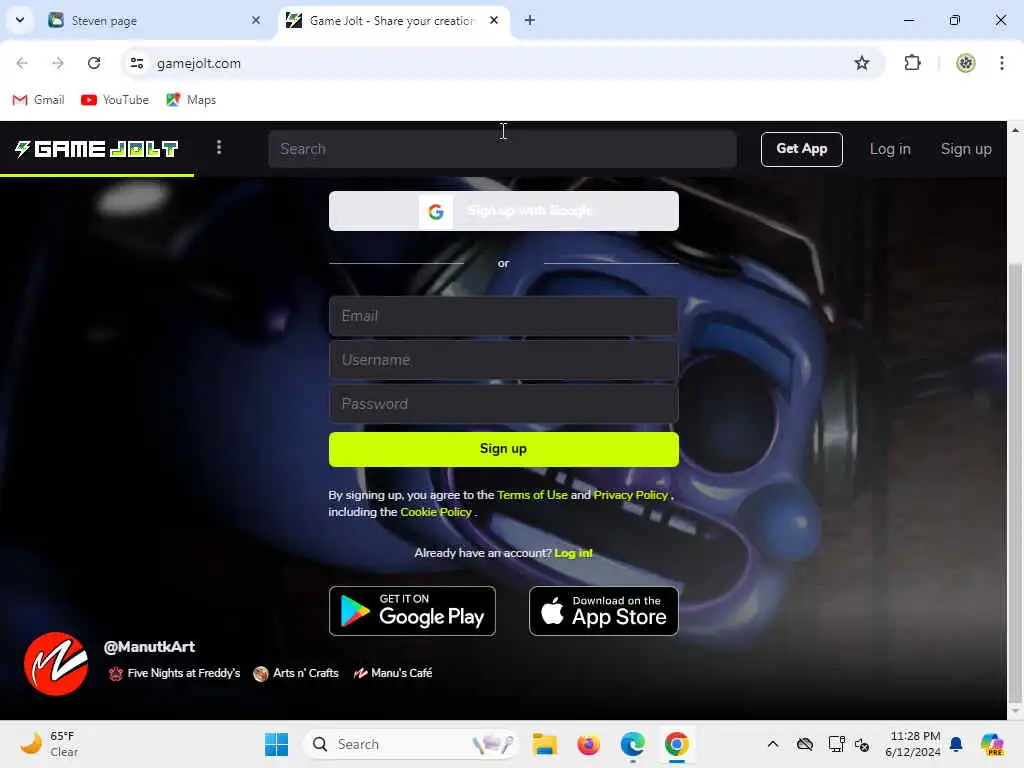Click the page vertical scrollbar
Image resolution: width=1024 pixels, height=768 pixels.
pyautogui.click(x=1015, y=482)
